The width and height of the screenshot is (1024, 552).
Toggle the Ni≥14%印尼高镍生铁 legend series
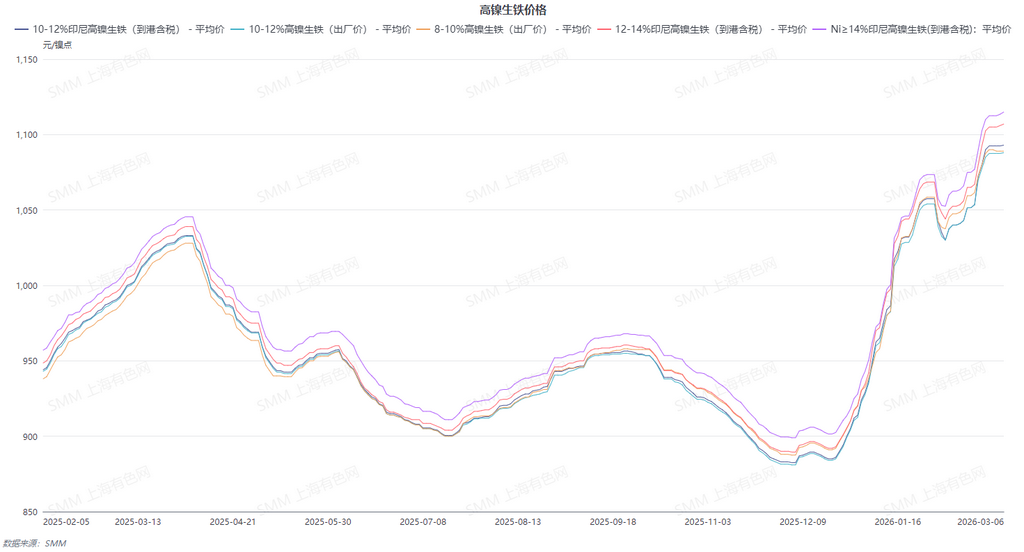(x=912, y=29)
